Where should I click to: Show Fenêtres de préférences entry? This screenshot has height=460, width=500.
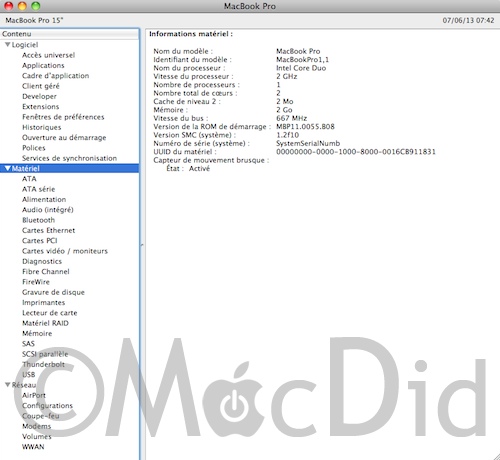click(x=63, y=117)
